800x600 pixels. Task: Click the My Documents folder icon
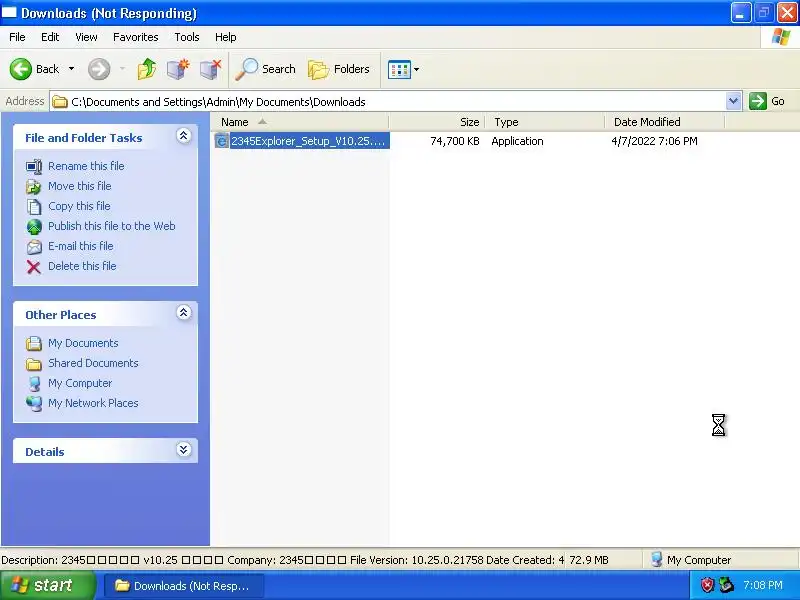(34, 343)
